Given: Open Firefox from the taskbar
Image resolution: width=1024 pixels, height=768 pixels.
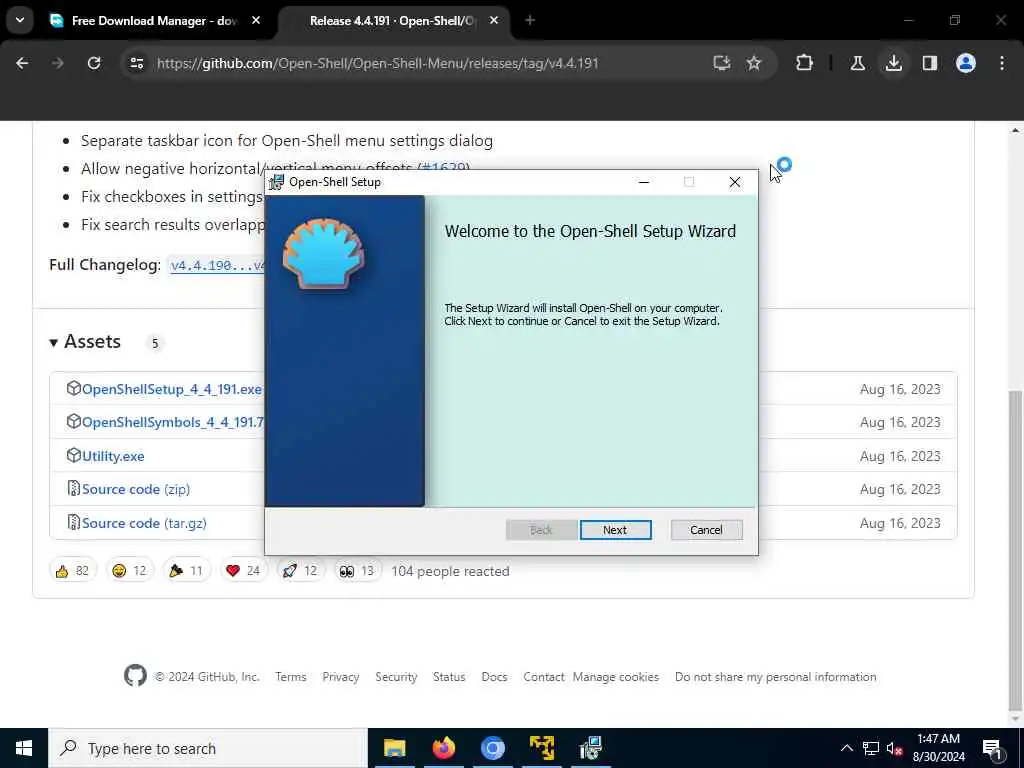Looking at the screenshot, I should [x=444, y=748].
